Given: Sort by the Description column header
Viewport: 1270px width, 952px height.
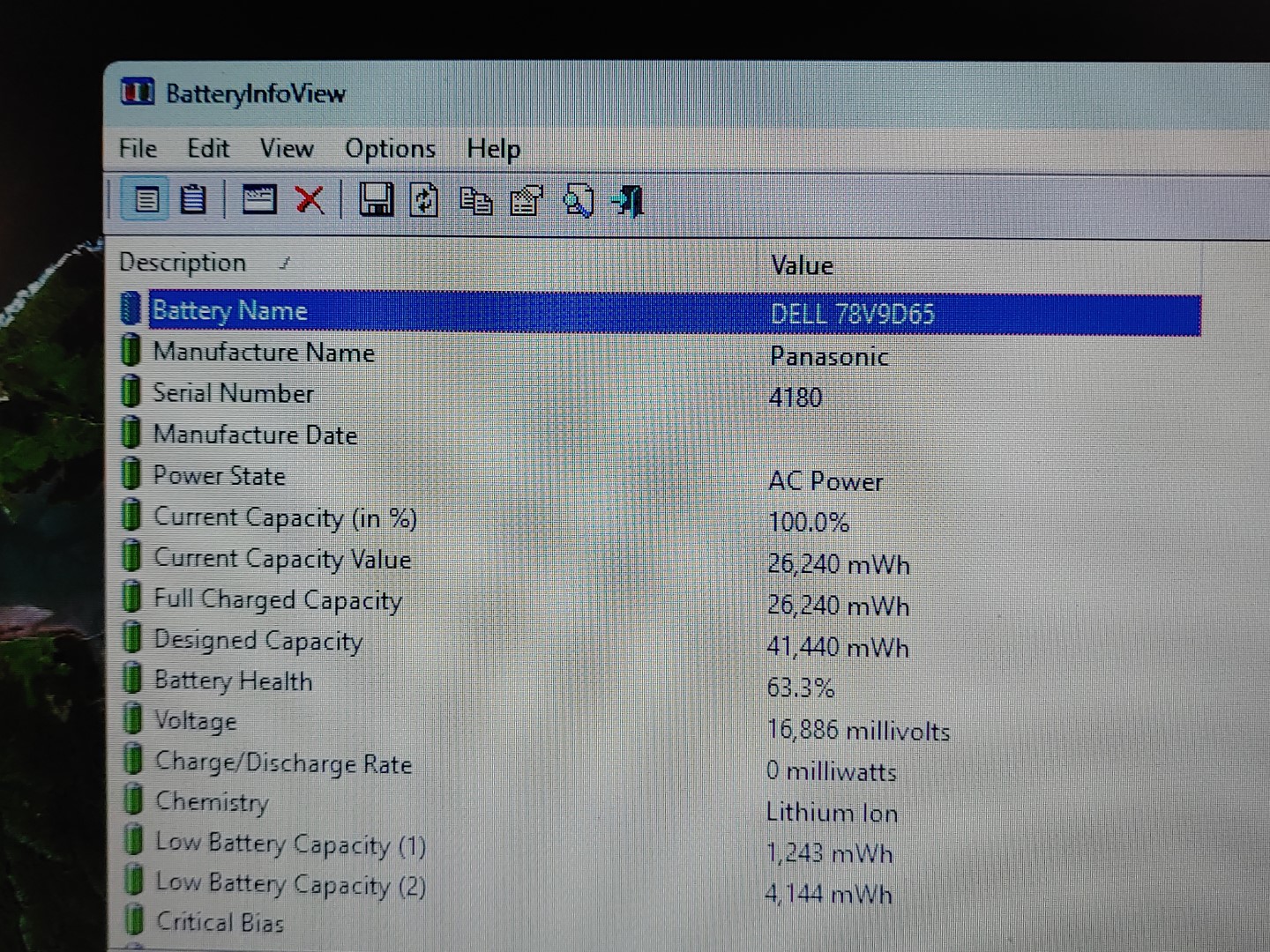Looking at the screenshot, I should pyautogui.click(x=183, y=263).
